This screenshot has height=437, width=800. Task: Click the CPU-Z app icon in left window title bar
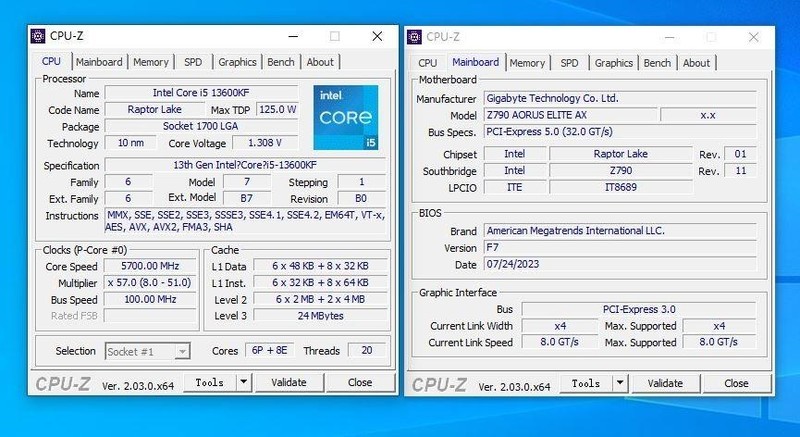click(x=38, y=36)
